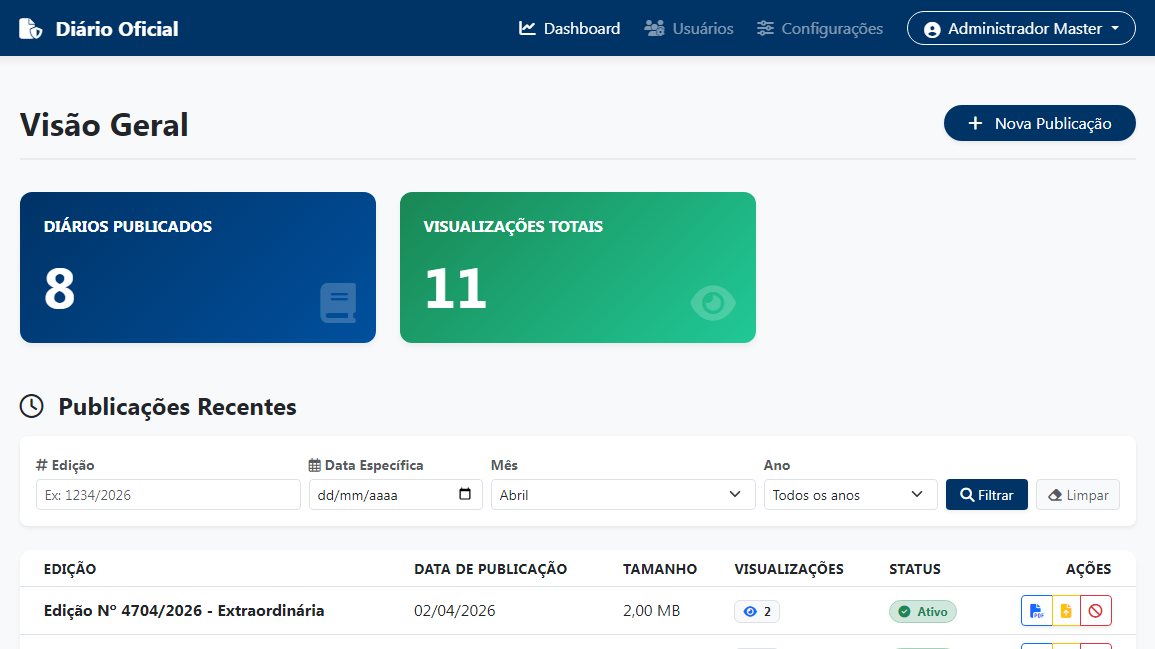Click the TAMANHO column header
Viewport: 1155px width, 649px height.
[x=660, y=569]
